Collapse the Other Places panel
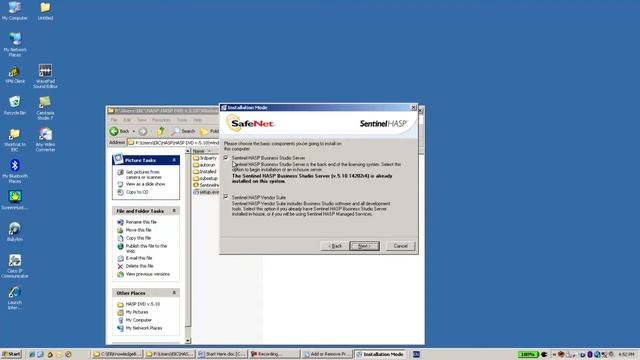 click(174, 293)
